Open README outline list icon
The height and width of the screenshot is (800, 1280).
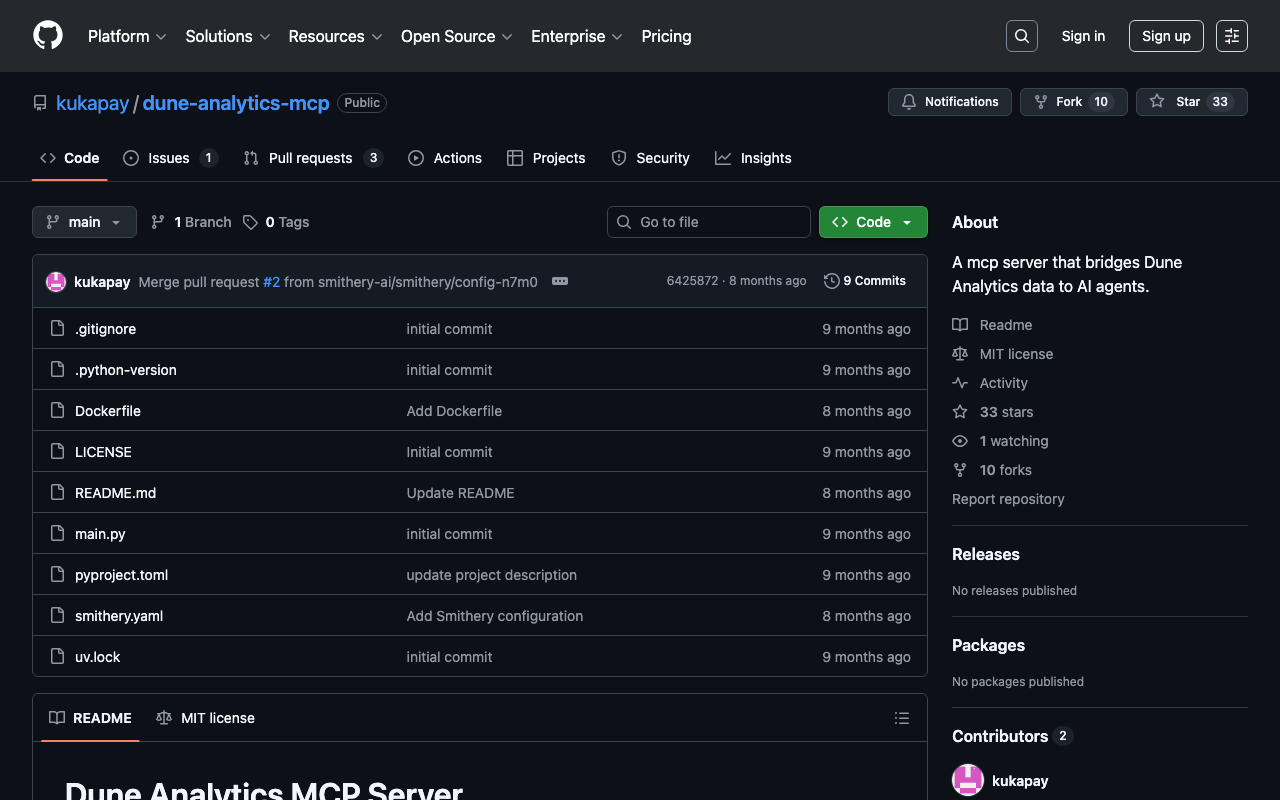(x=901, y=718)
